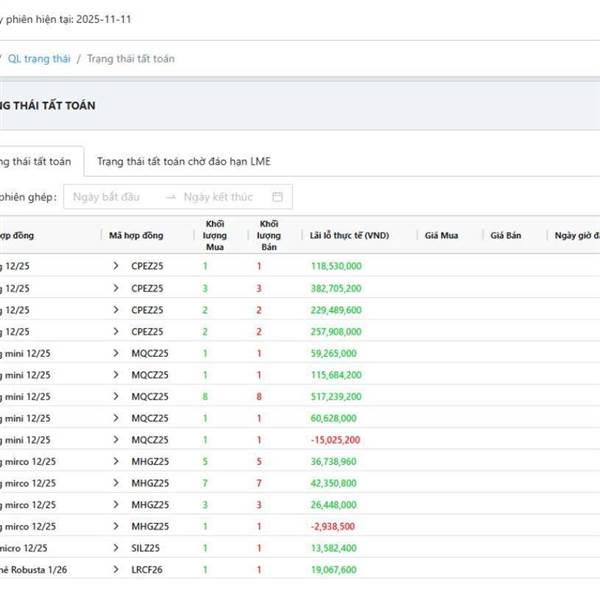Expand the MHGZ25 row with 36,738,960
The height and width of the screenshot is (600, 600).
pos(116,461)
